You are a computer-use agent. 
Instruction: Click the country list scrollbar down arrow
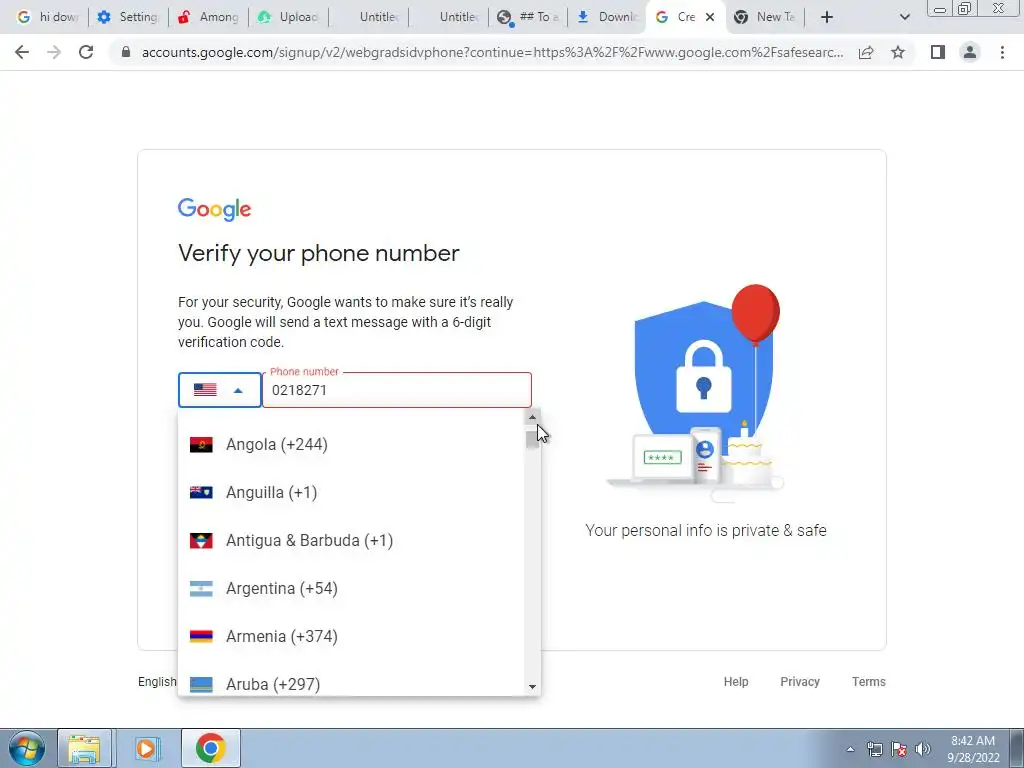click(532, 686)
